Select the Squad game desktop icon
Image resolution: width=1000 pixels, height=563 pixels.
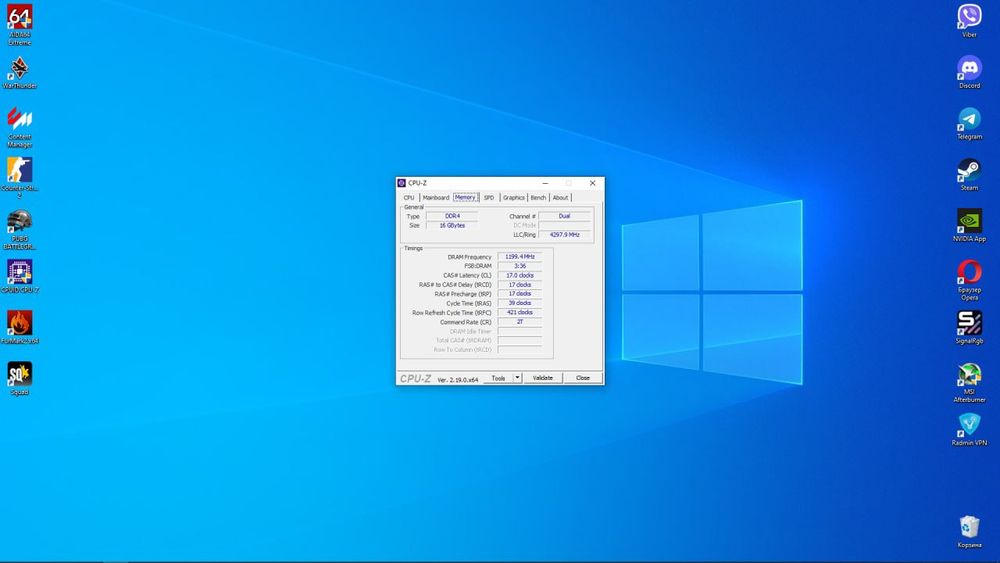click(x=19, y=378)
